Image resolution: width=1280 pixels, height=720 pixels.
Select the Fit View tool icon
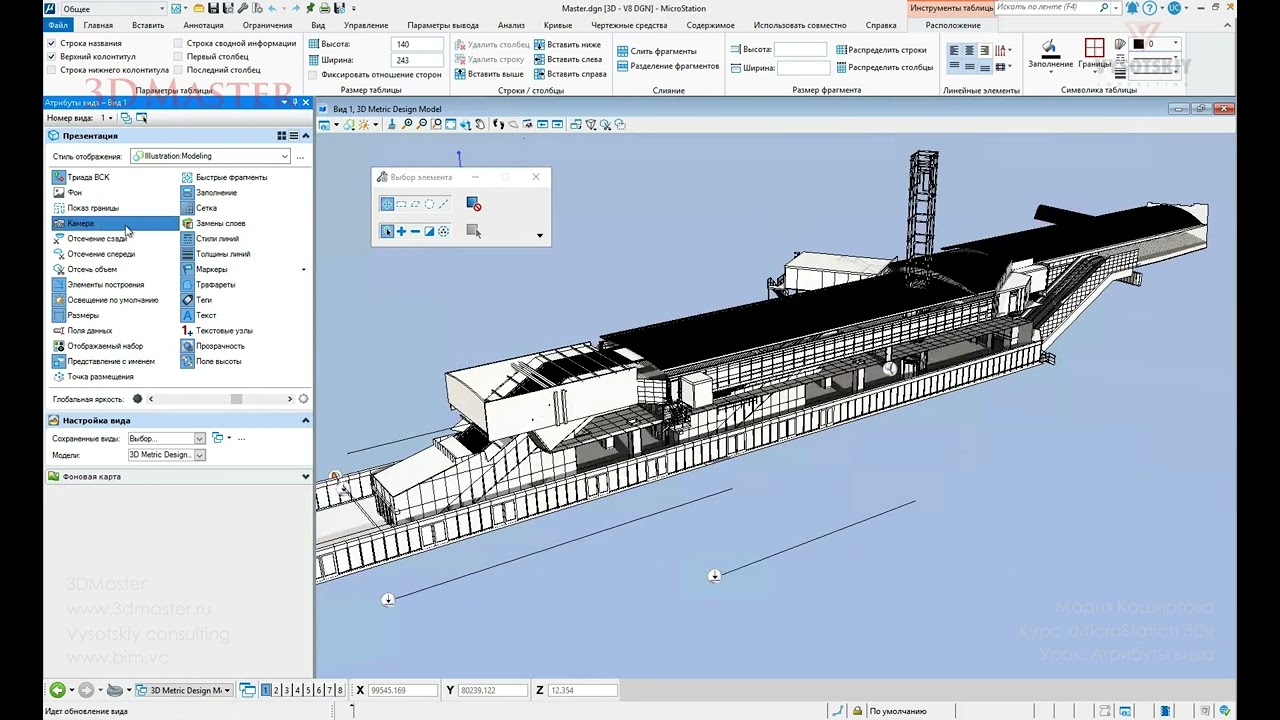coord(451,125)
